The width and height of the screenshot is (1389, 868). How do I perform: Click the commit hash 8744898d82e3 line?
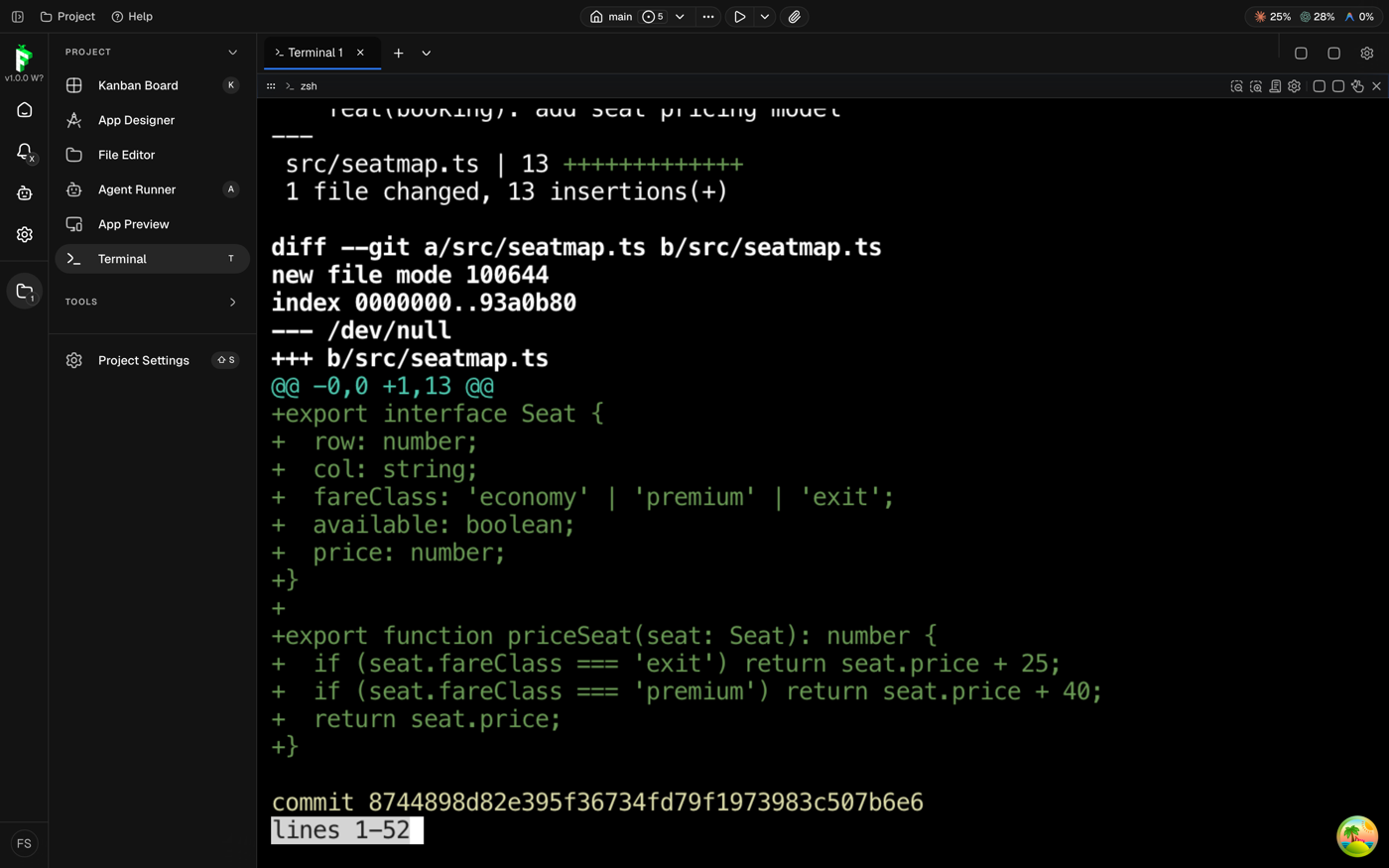click(x=597, y=802)
